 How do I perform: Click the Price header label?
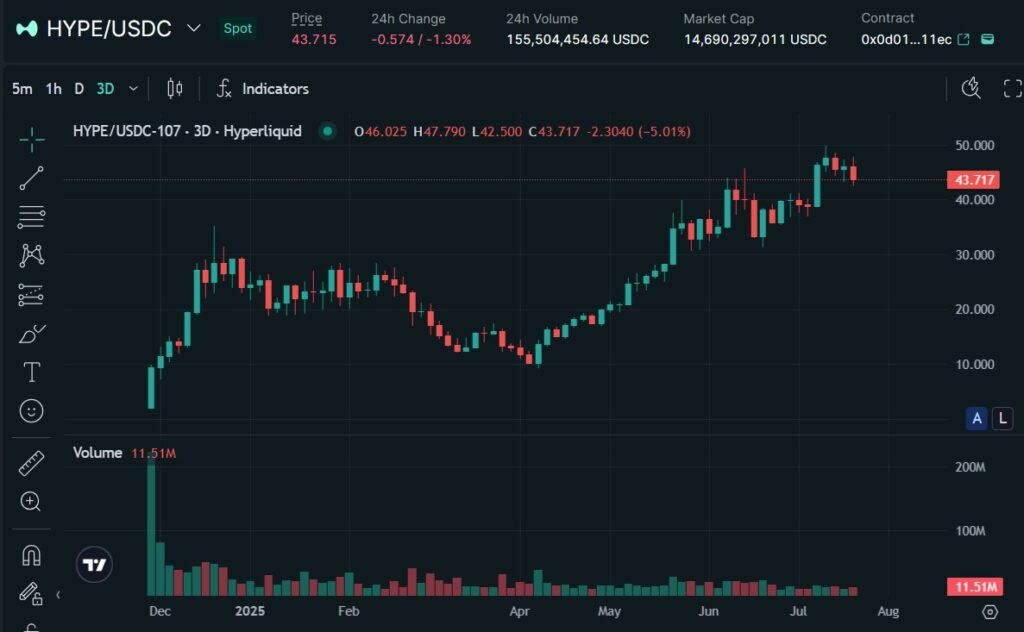(306, 18)
